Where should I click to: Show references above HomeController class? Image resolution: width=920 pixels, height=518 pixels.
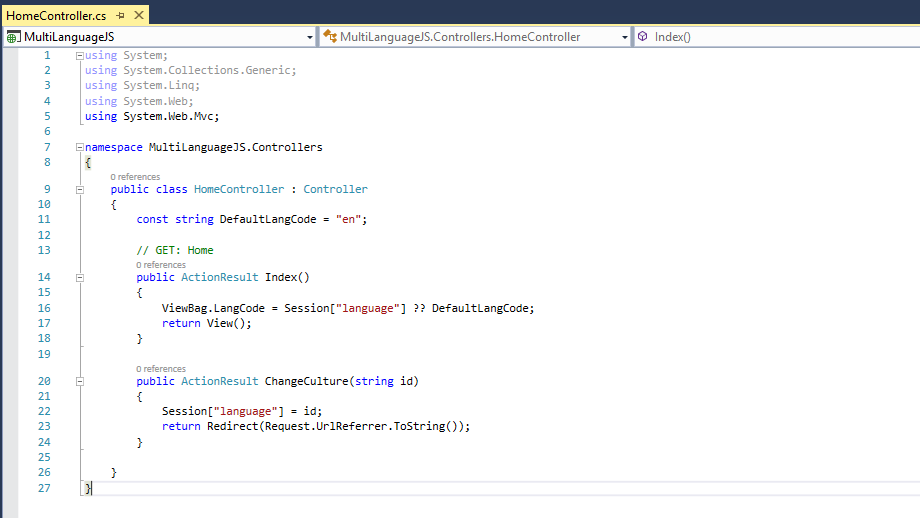135,177
